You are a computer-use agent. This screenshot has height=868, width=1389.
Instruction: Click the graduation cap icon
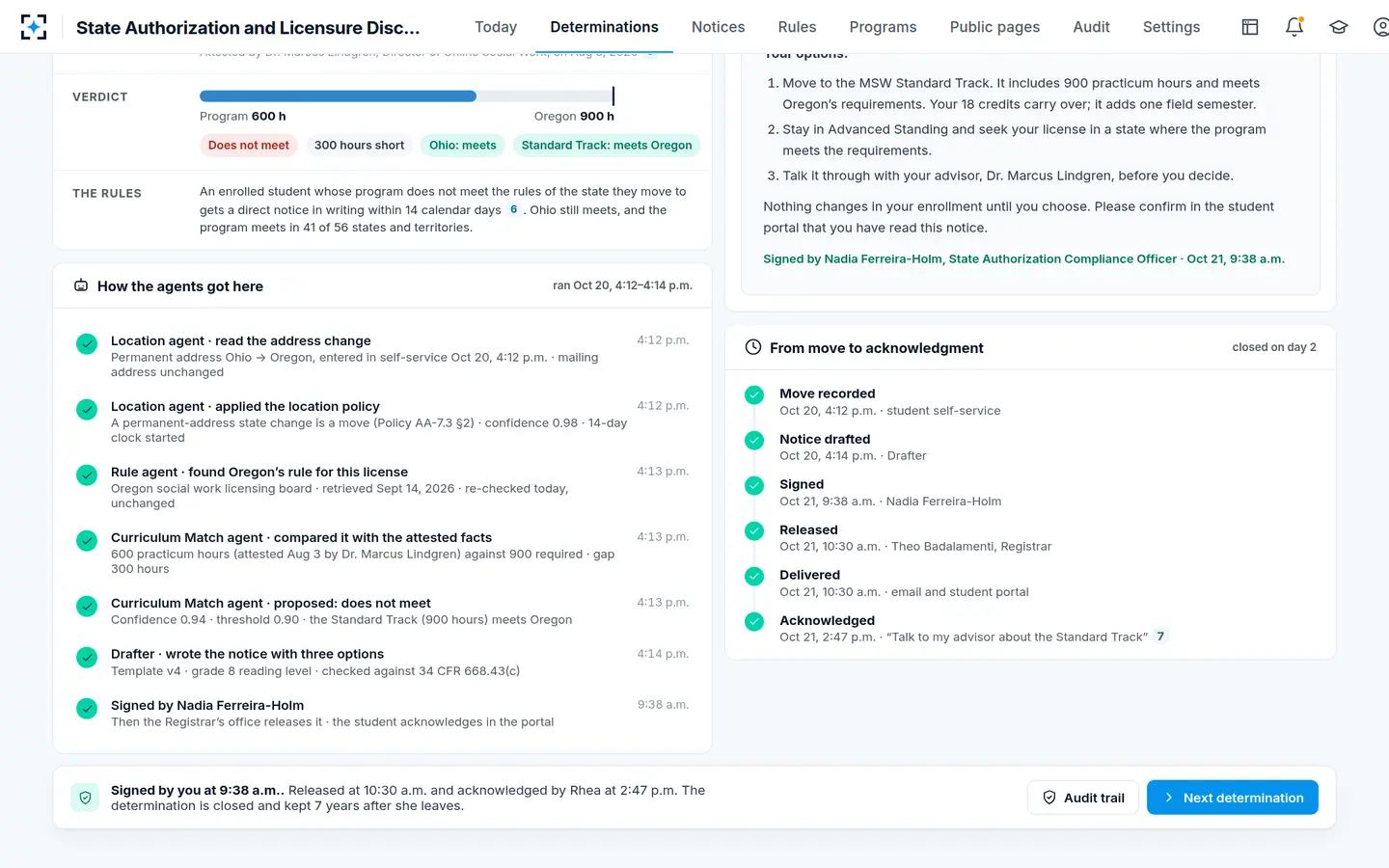tap(1339, 27)
